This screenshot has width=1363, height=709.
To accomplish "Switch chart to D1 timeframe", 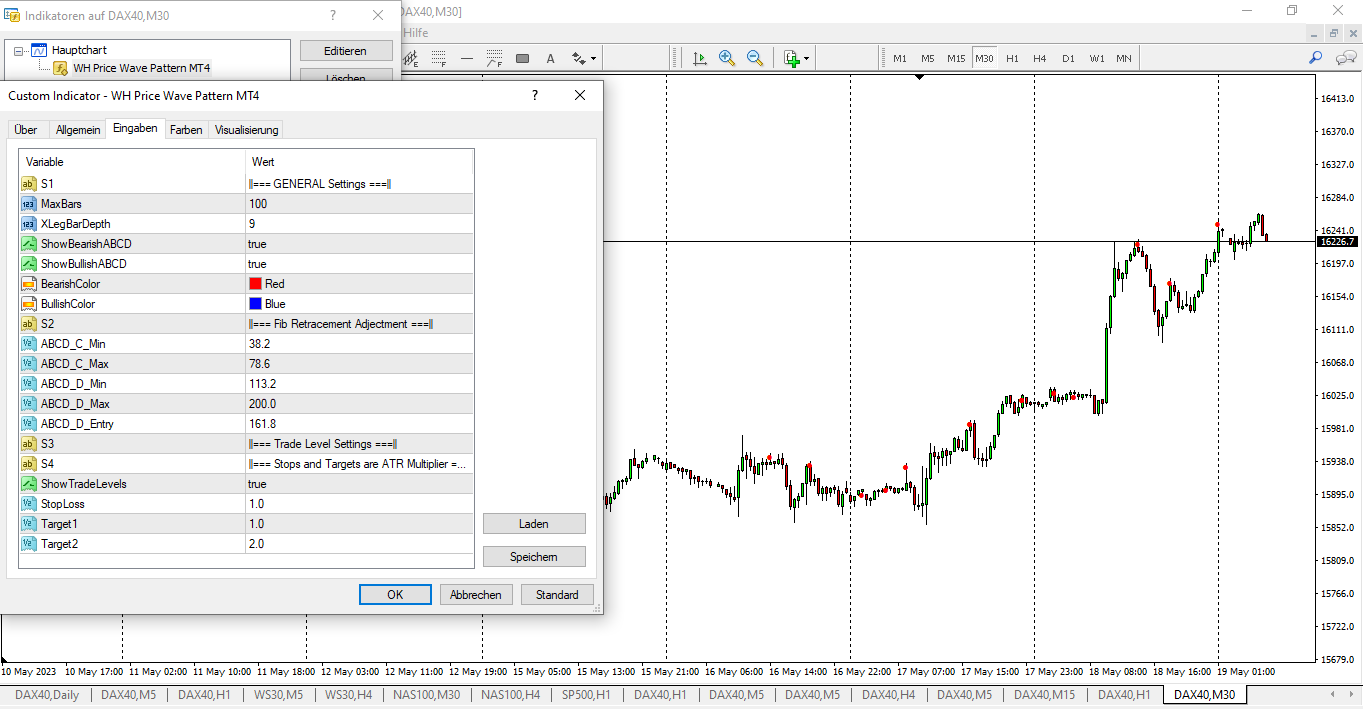I will click(x=1068, y=58).
